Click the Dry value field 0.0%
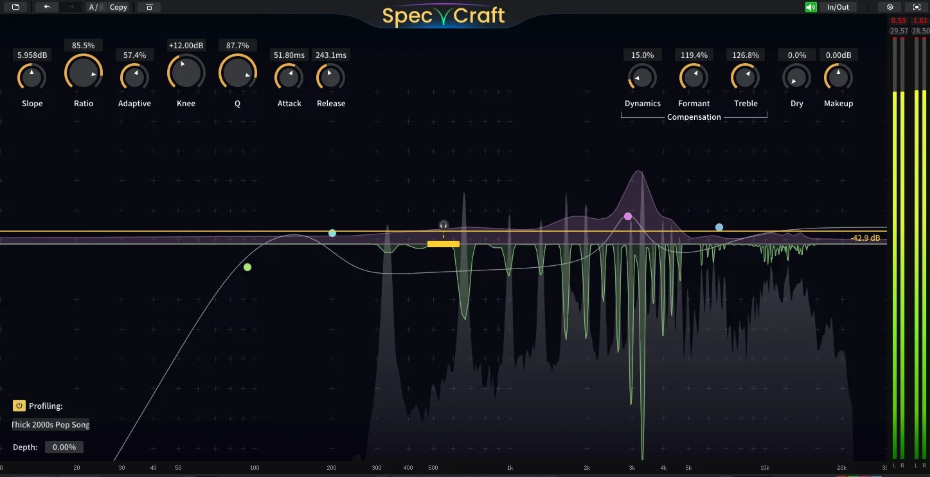 797,55
